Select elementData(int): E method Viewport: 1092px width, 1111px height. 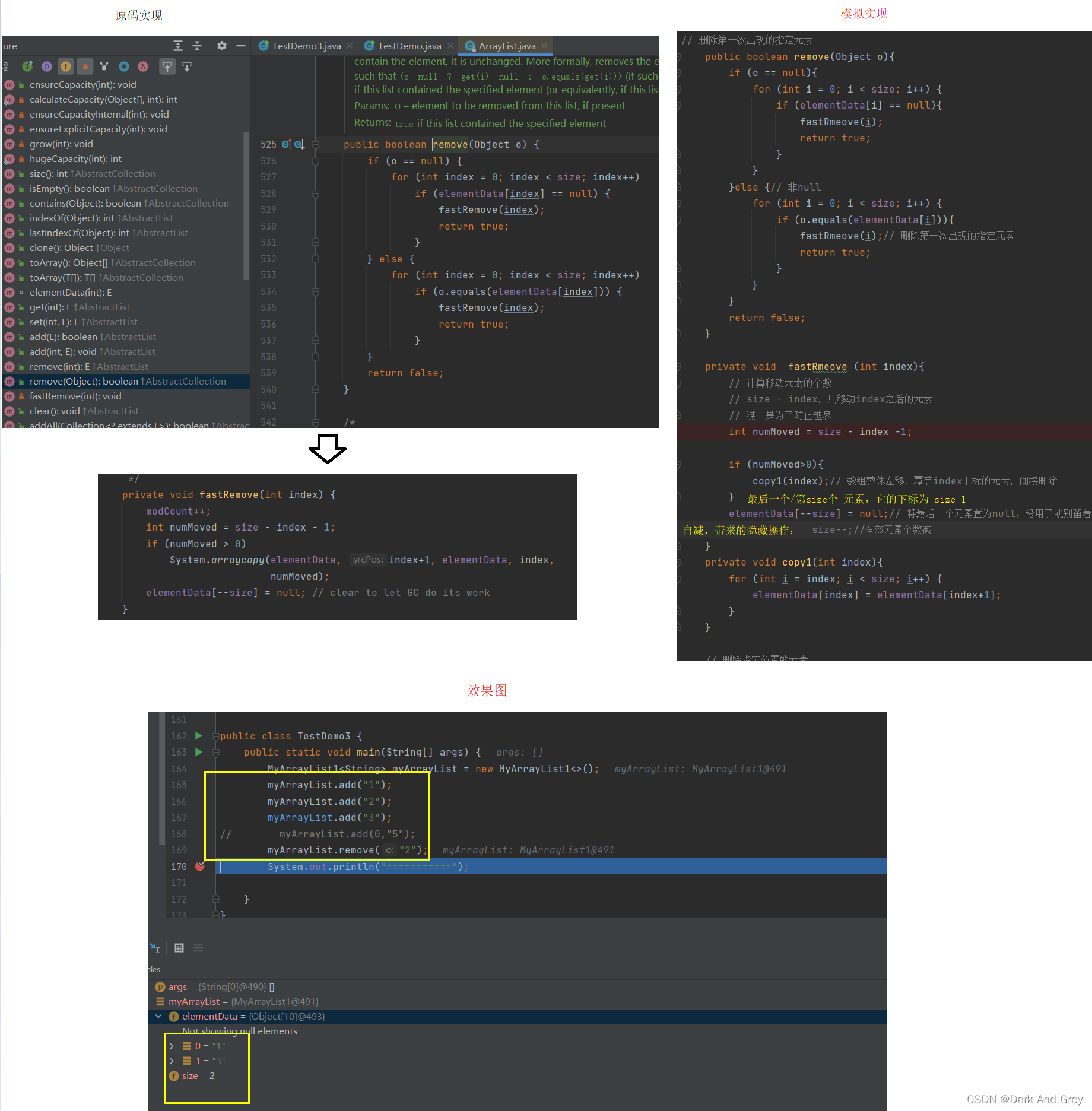(71, 293)
